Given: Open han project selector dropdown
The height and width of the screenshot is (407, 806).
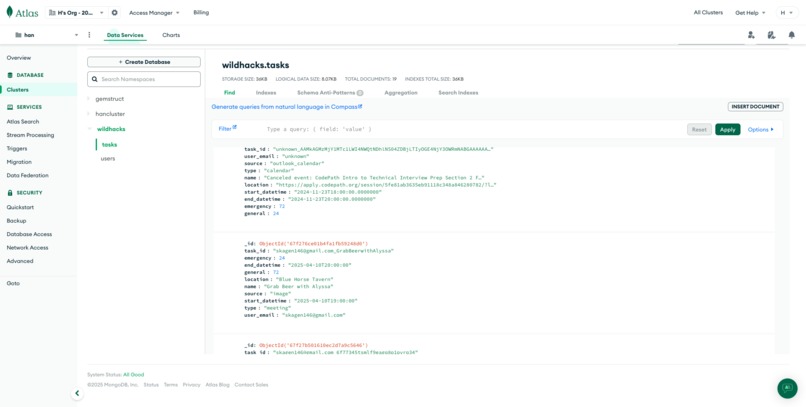Looking at the screenshot, I should (x=46, y=35).
